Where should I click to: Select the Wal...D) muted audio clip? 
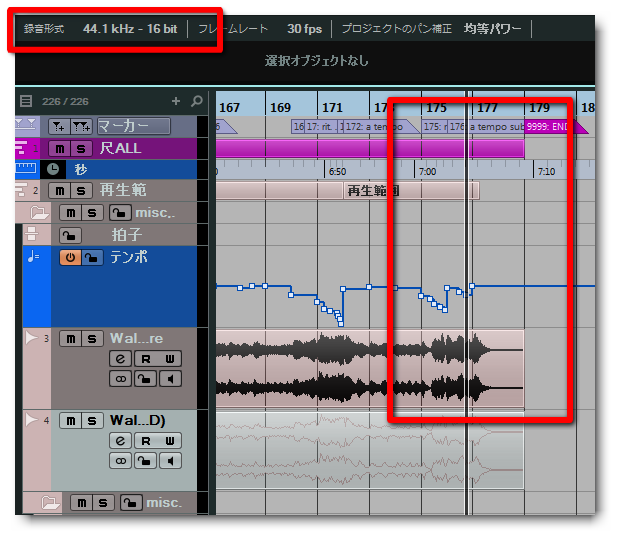pyautogui.click(x=370, y=450)
